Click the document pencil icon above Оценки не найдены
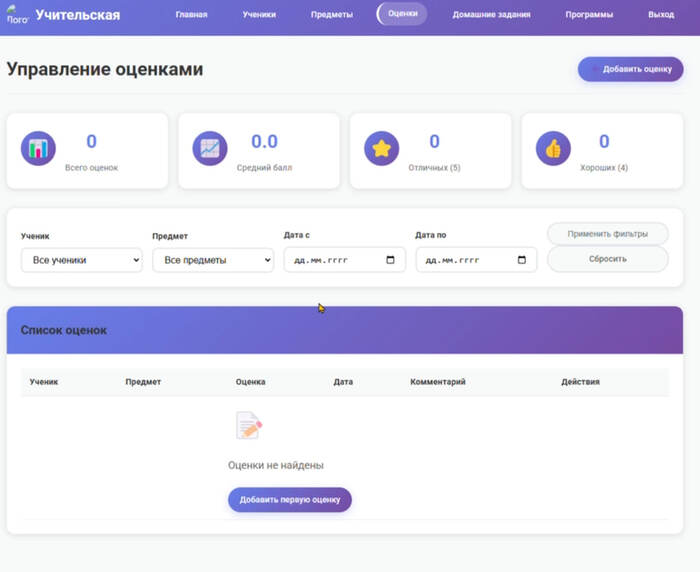700x572 pixels. click(x=249, y=425)
